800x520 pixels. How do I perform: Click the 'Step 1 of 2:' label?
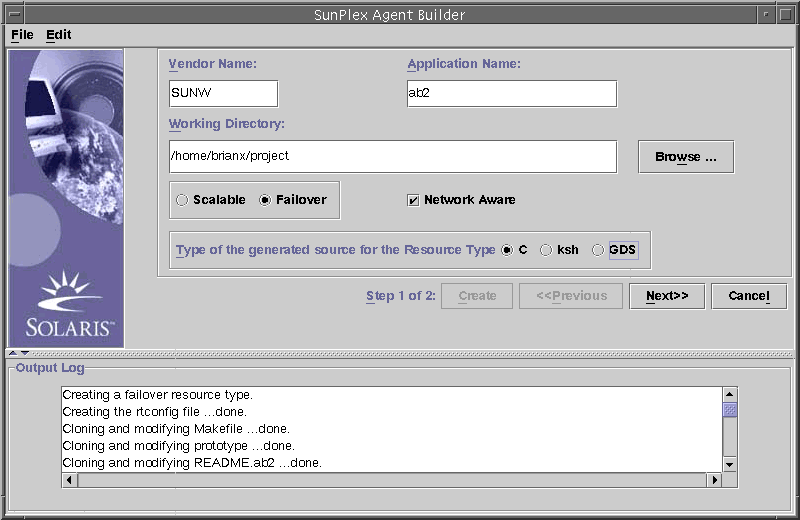401,296
